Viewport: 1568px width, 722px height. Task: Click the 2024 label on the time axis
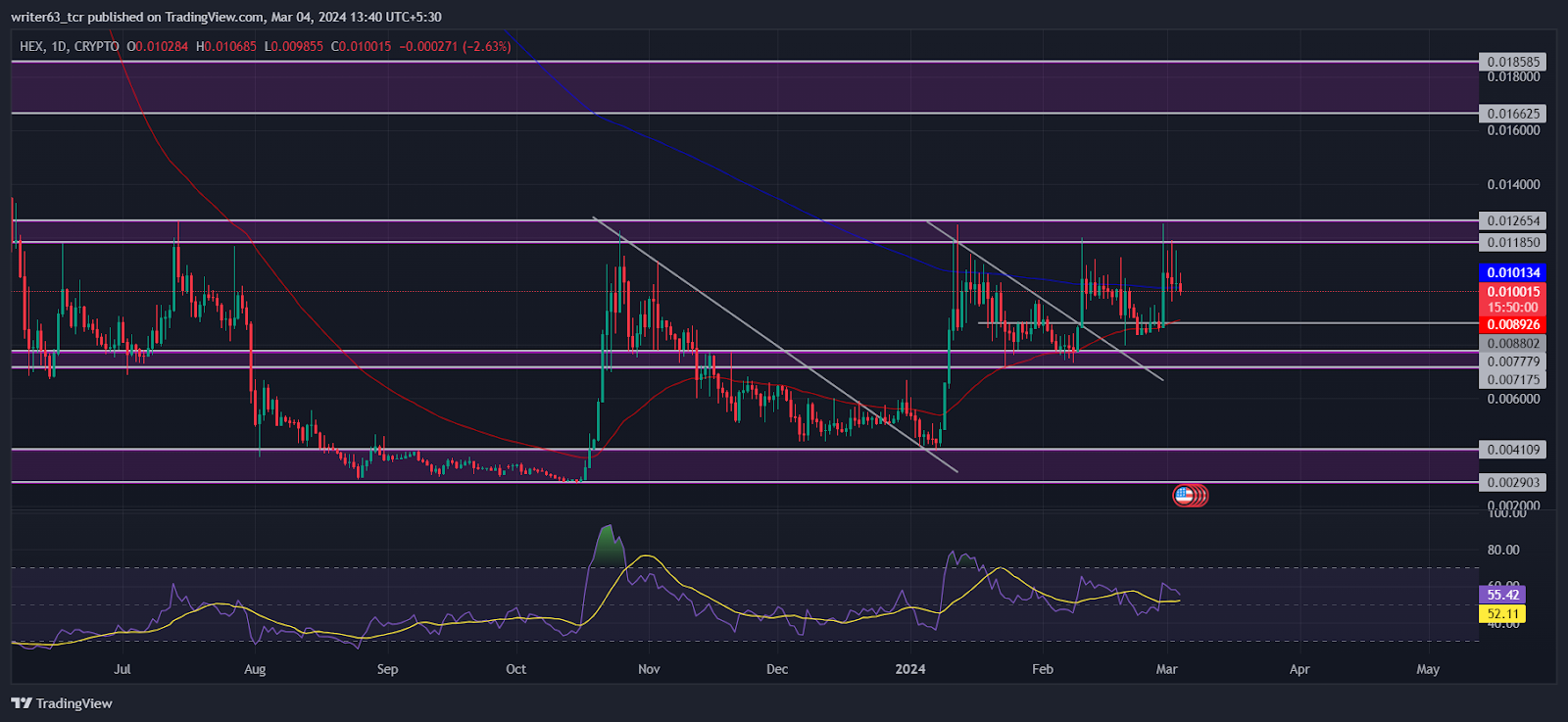click(910, 669)
